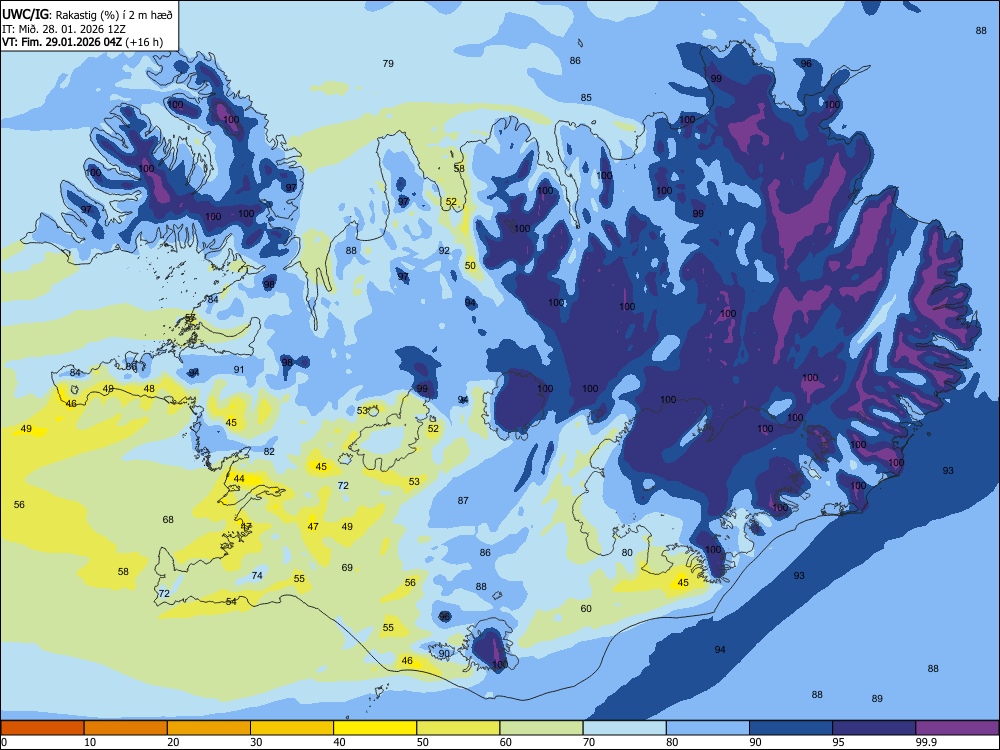Screen dimensions: 1000x750
Task: Click the 80–90 light blue legend swatch
Action: (708, 728)
